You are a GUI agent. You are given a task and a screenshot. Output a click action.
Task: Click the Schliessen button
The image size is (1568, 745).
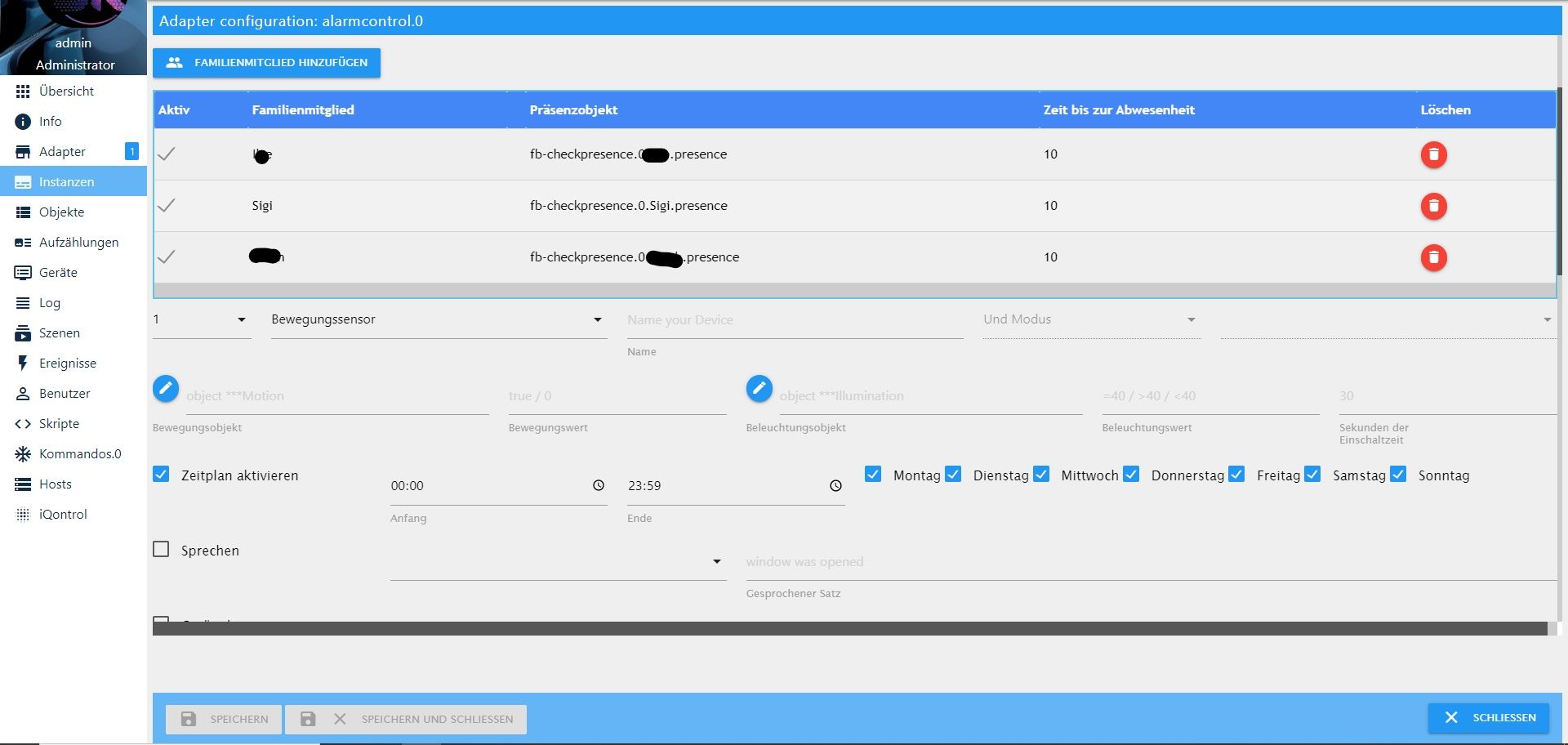1488,717
